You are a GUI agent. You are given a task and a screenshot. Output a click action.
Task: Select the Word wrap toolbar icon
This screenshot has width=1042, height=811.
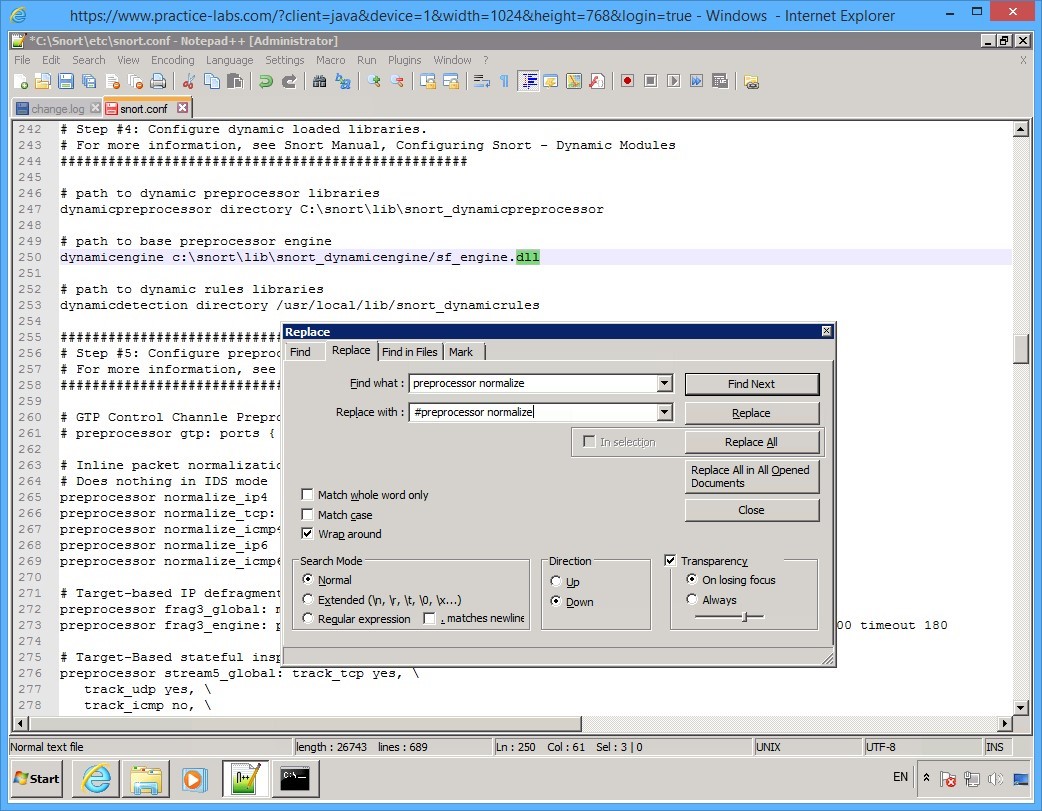tap(482, 81)
